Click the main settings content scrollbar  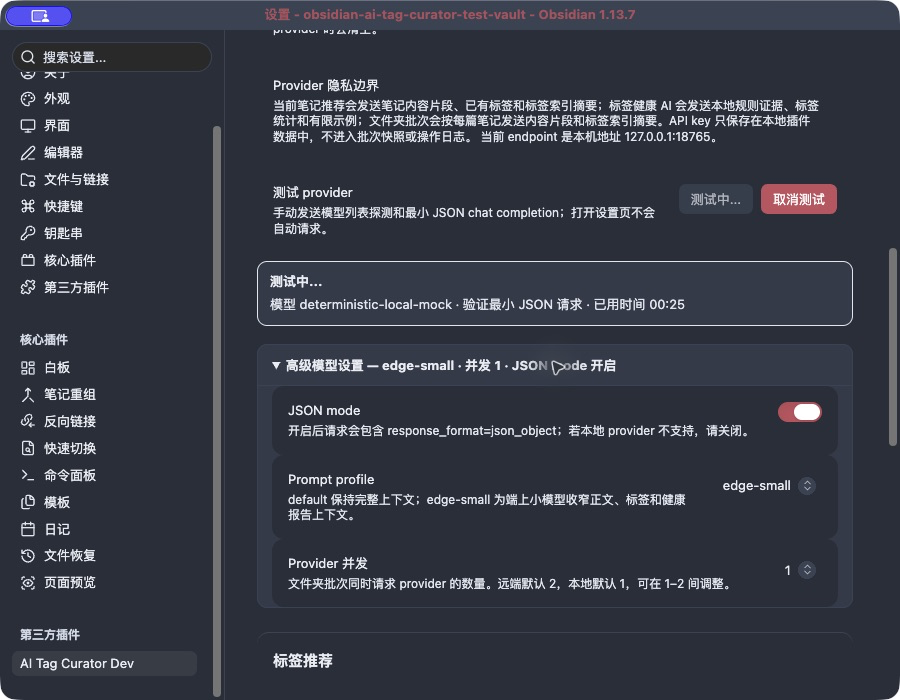click(893, 347)
